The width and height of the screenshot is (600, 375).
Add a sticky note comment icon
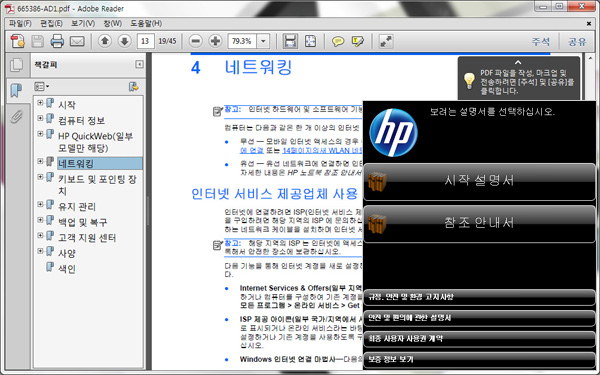[x=338, y=41]
